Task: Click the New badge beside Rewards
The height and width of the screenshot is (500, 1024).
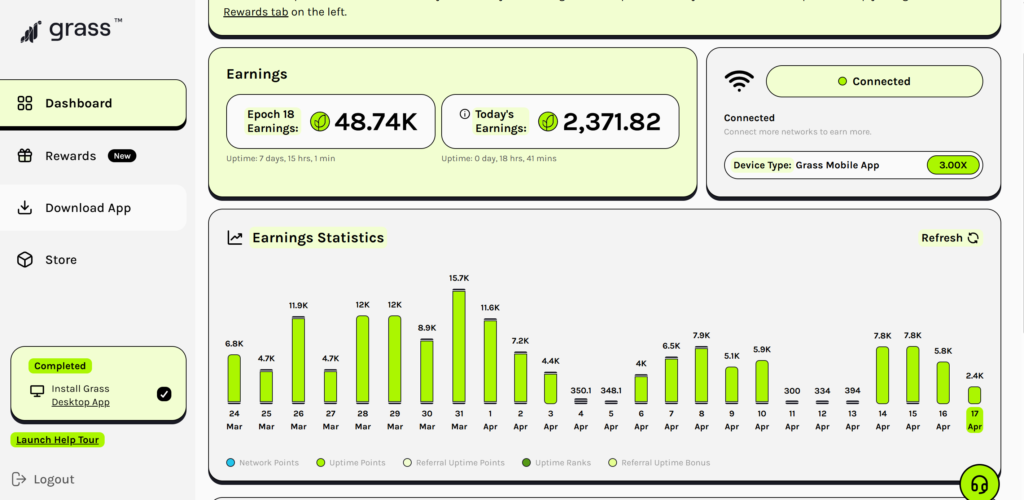Action: pyautogui.click(x=122, y=156)
